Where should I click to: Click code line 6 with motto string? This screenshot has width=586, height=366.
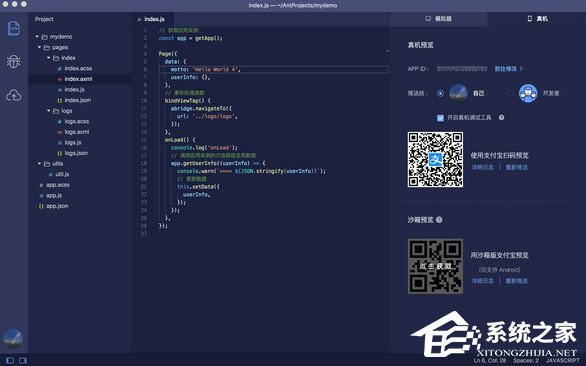pos(274,70)
